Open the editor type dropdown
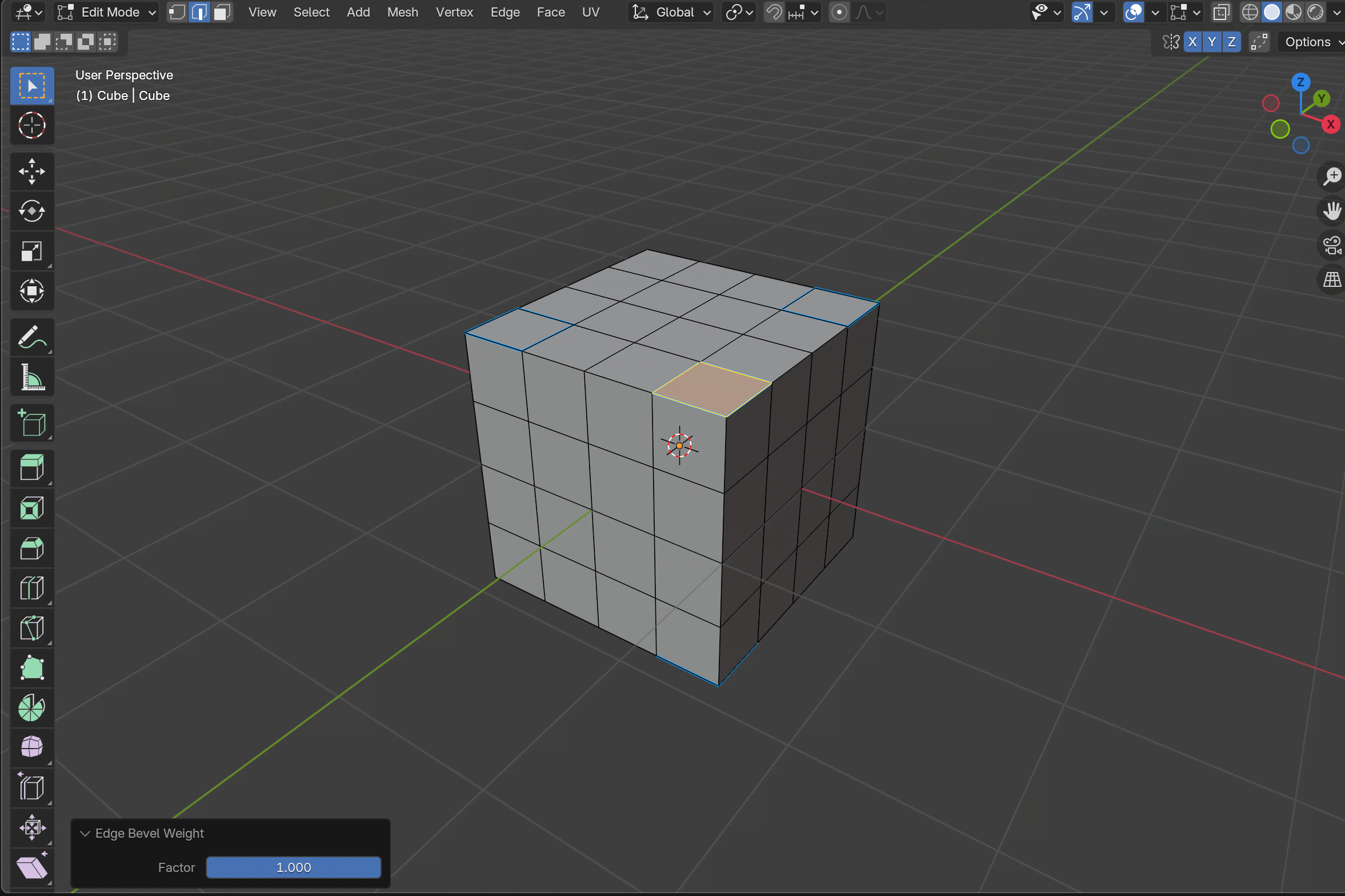The image size is (1345, 896). click(27, 12)
